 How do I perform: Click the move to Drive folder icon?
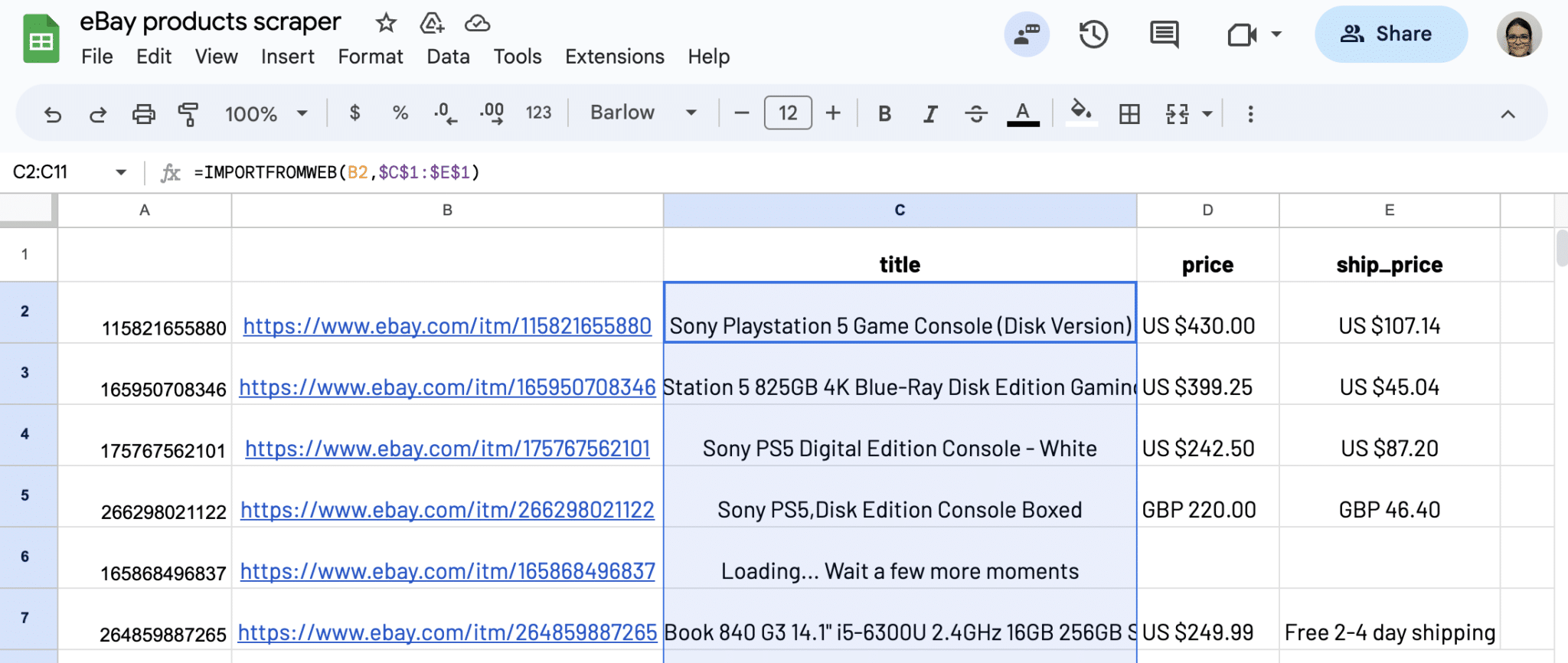[432, 23]
